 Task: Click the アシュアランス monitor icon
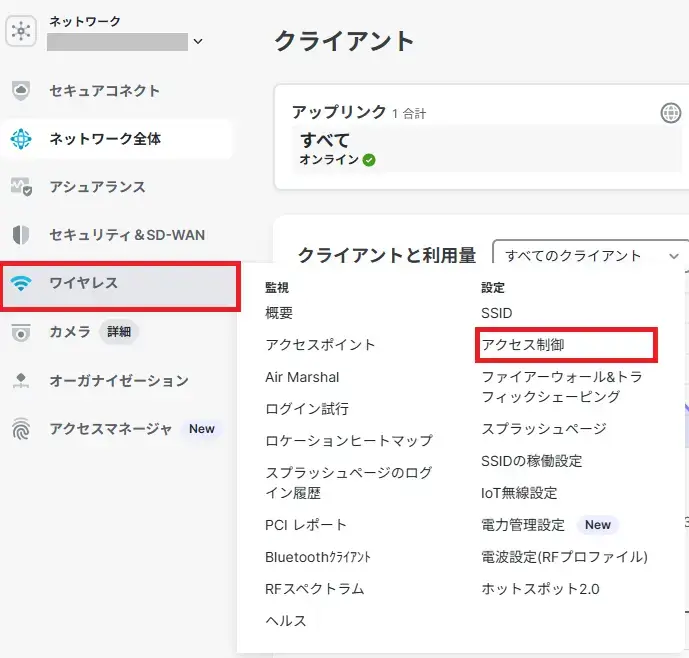pos(20,187)
